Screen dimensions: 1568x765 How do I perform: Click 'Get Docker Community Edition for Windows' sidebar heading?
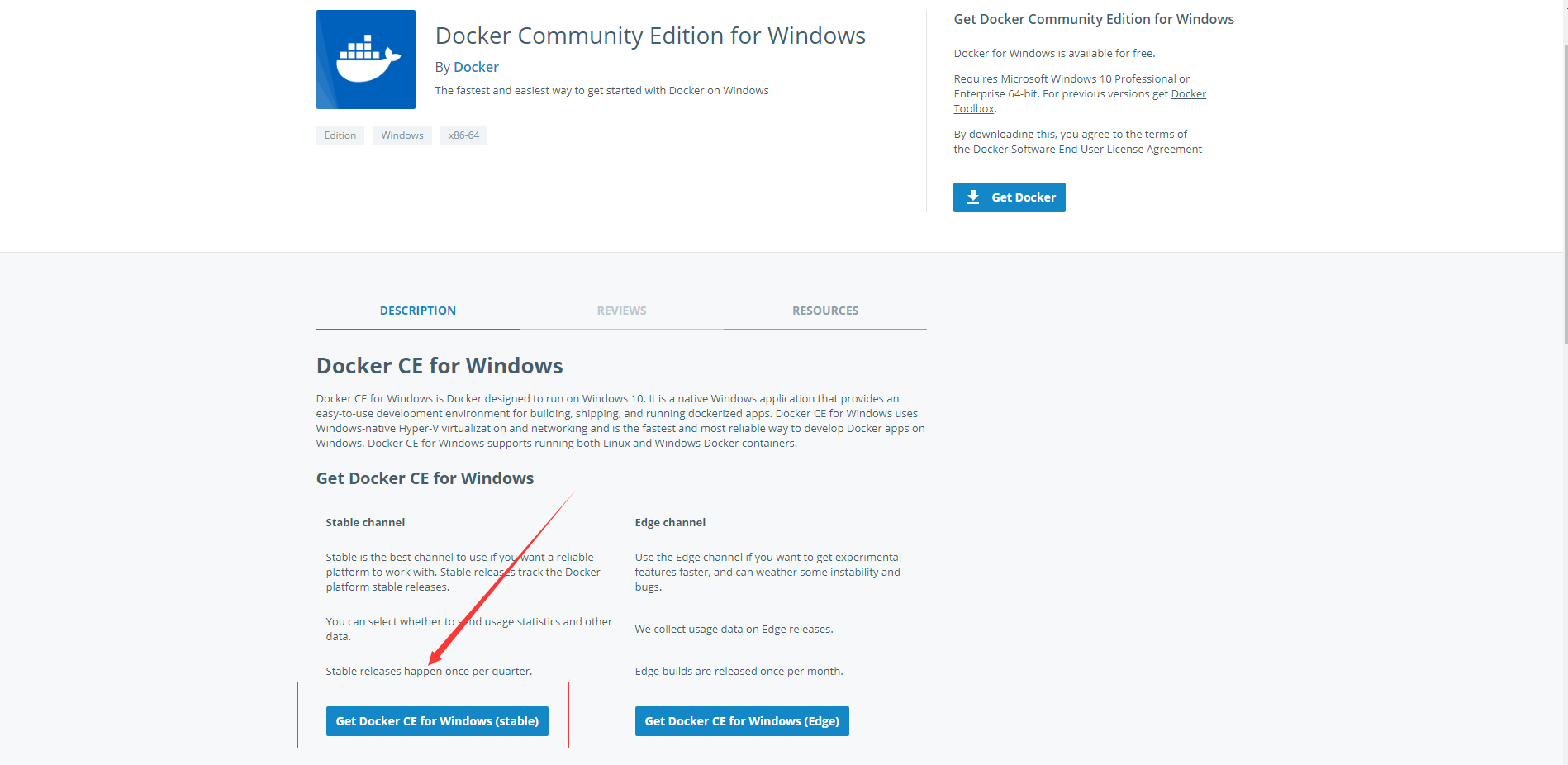[x=1094, y=19]
